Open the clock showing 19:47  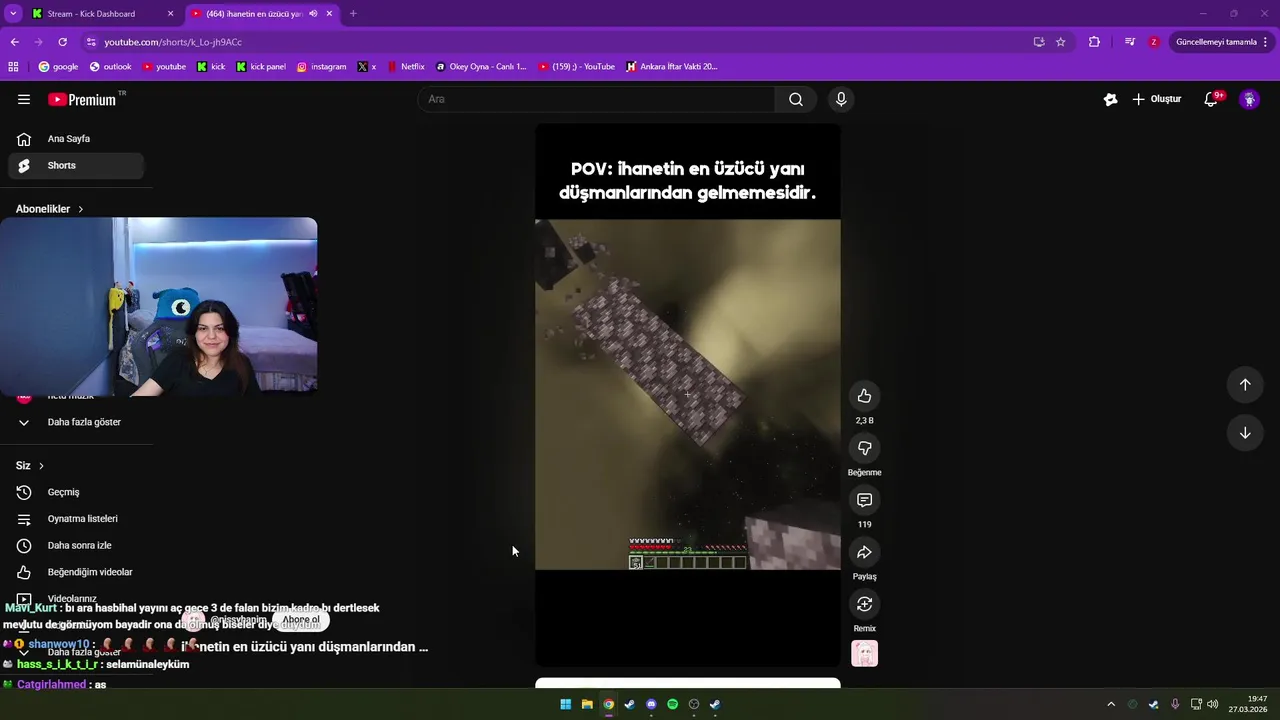[1249, 704]
